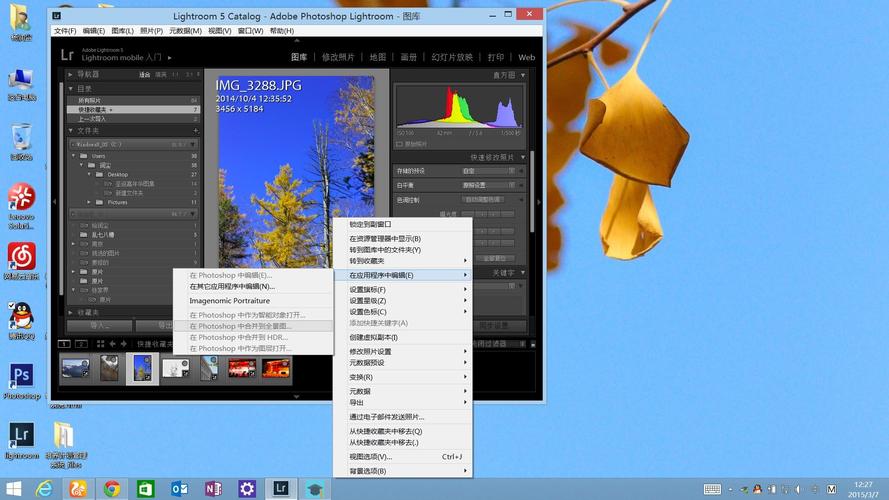This screenshot has width=889, height=500.
Task: Open OneNote from the taskbar
Action: 213,489
